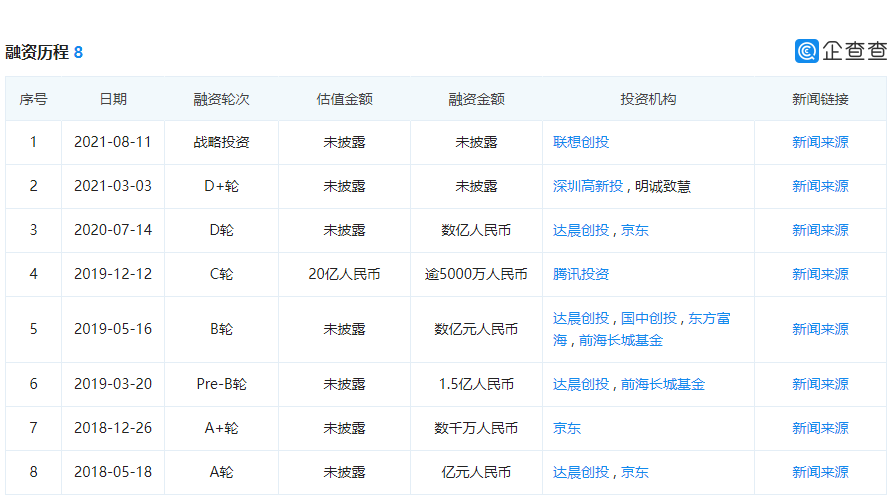Open 深圳高新投 investor link
The image size is (893, 499).
(x=588, y=186)
